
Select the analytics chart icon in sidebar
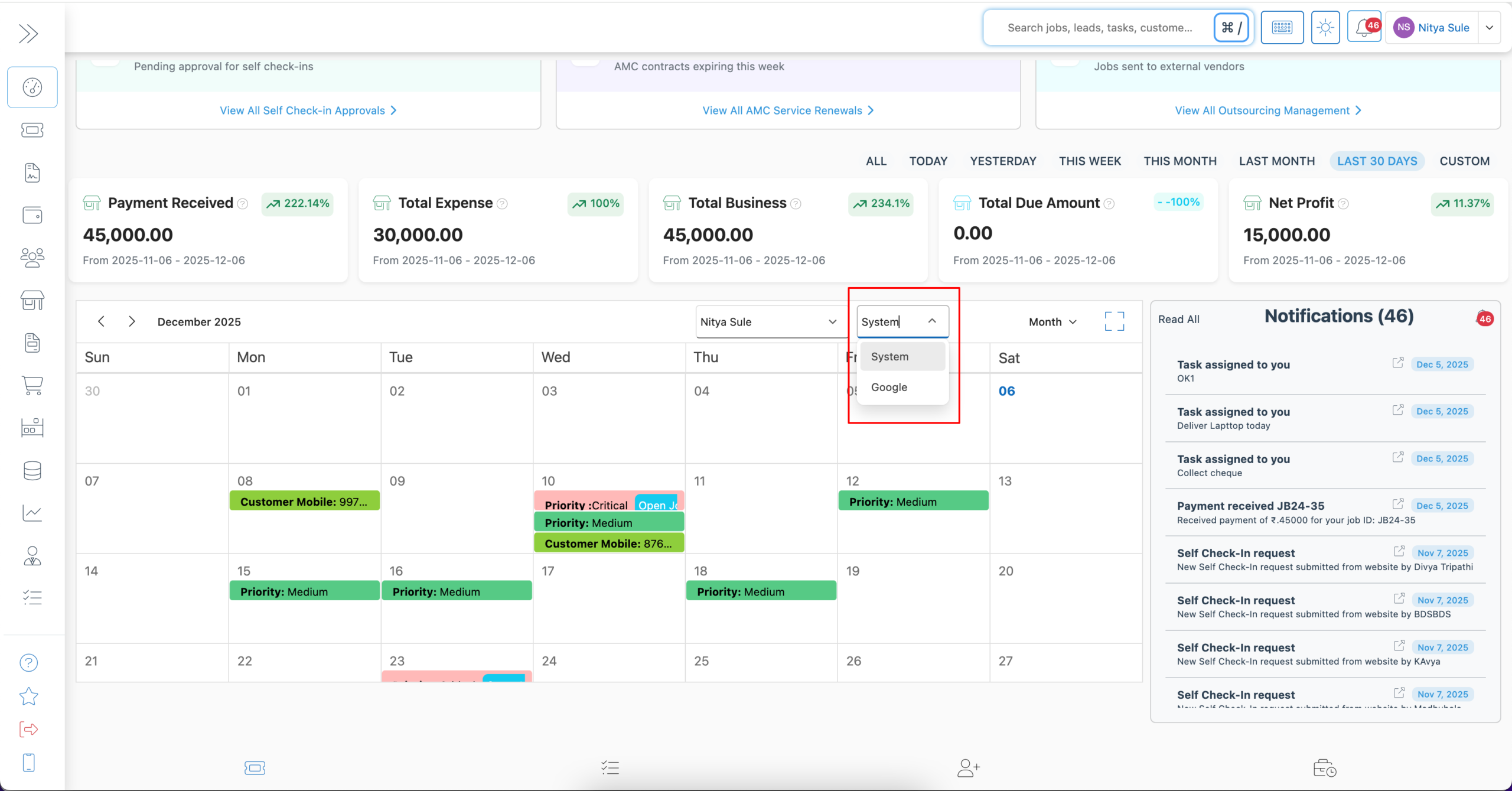(x=32, y=513)
